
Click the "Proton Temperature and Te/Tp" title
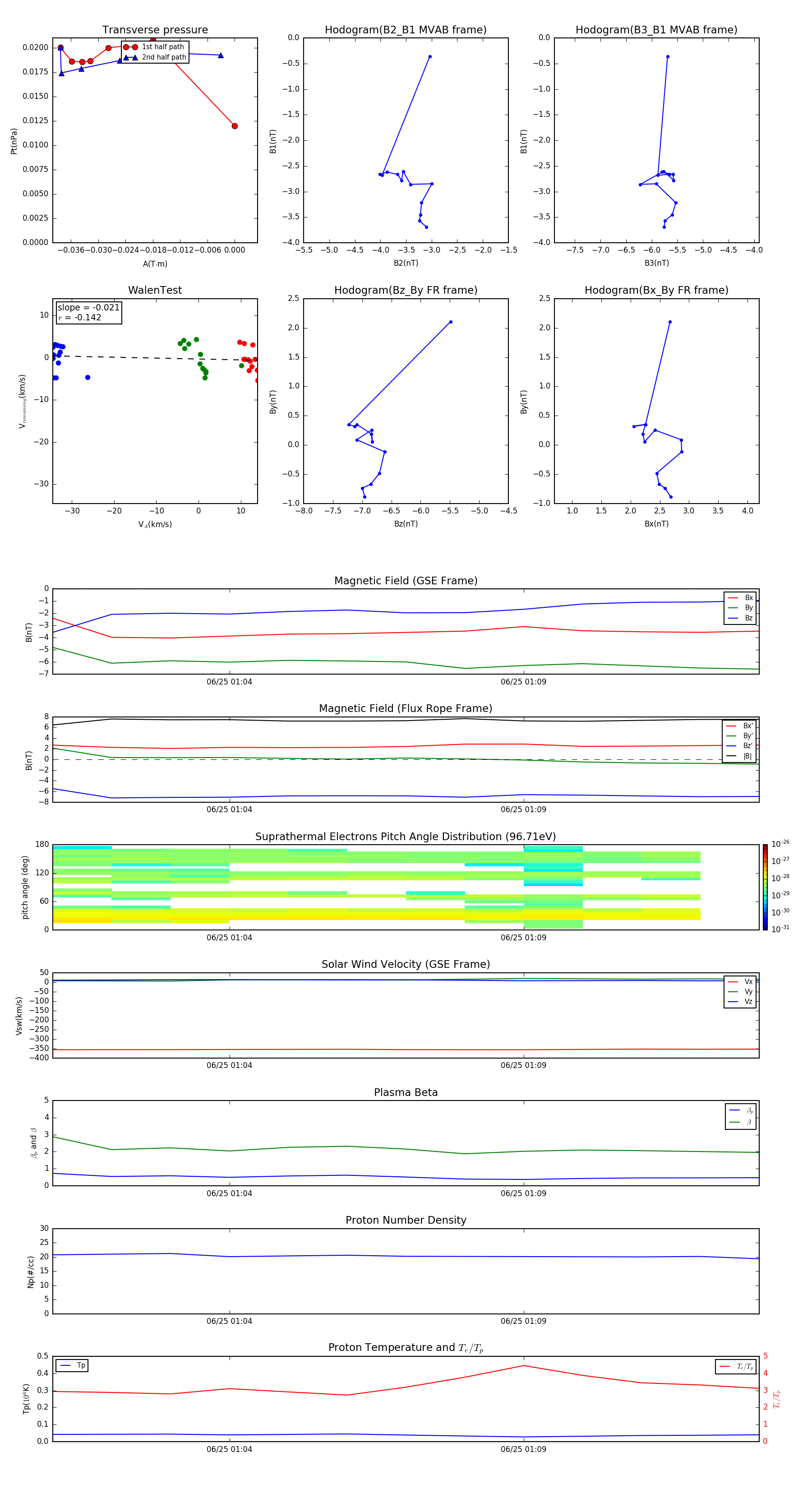(406, 1348)
